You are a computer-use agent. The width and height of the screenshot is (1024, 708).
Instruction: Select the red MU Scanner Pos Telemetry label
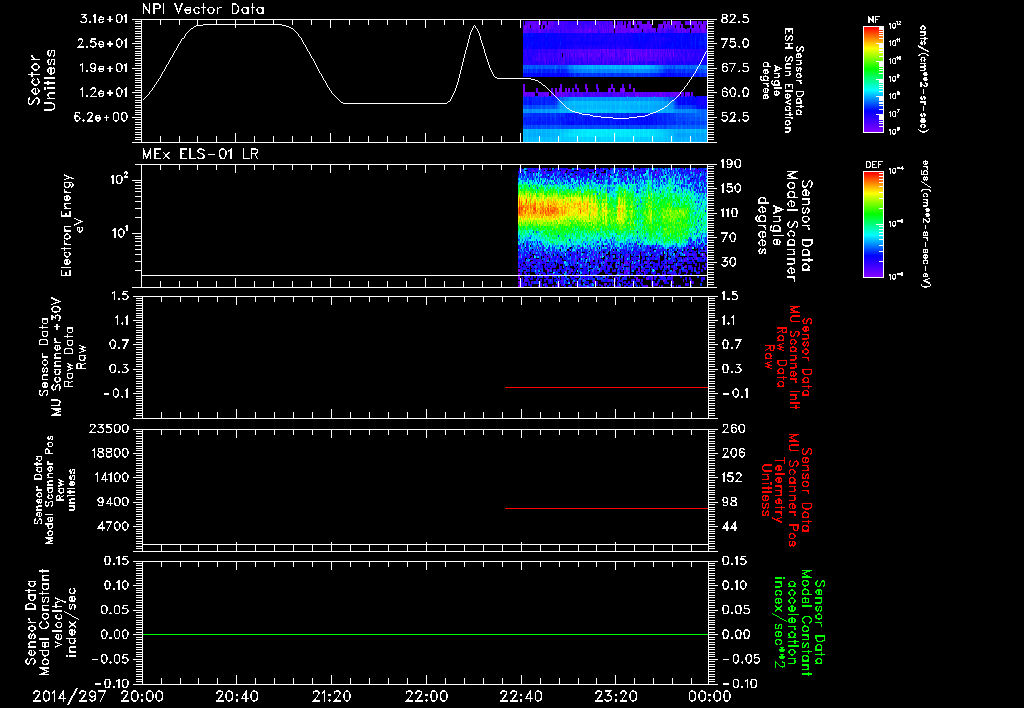tap(786, 490)
